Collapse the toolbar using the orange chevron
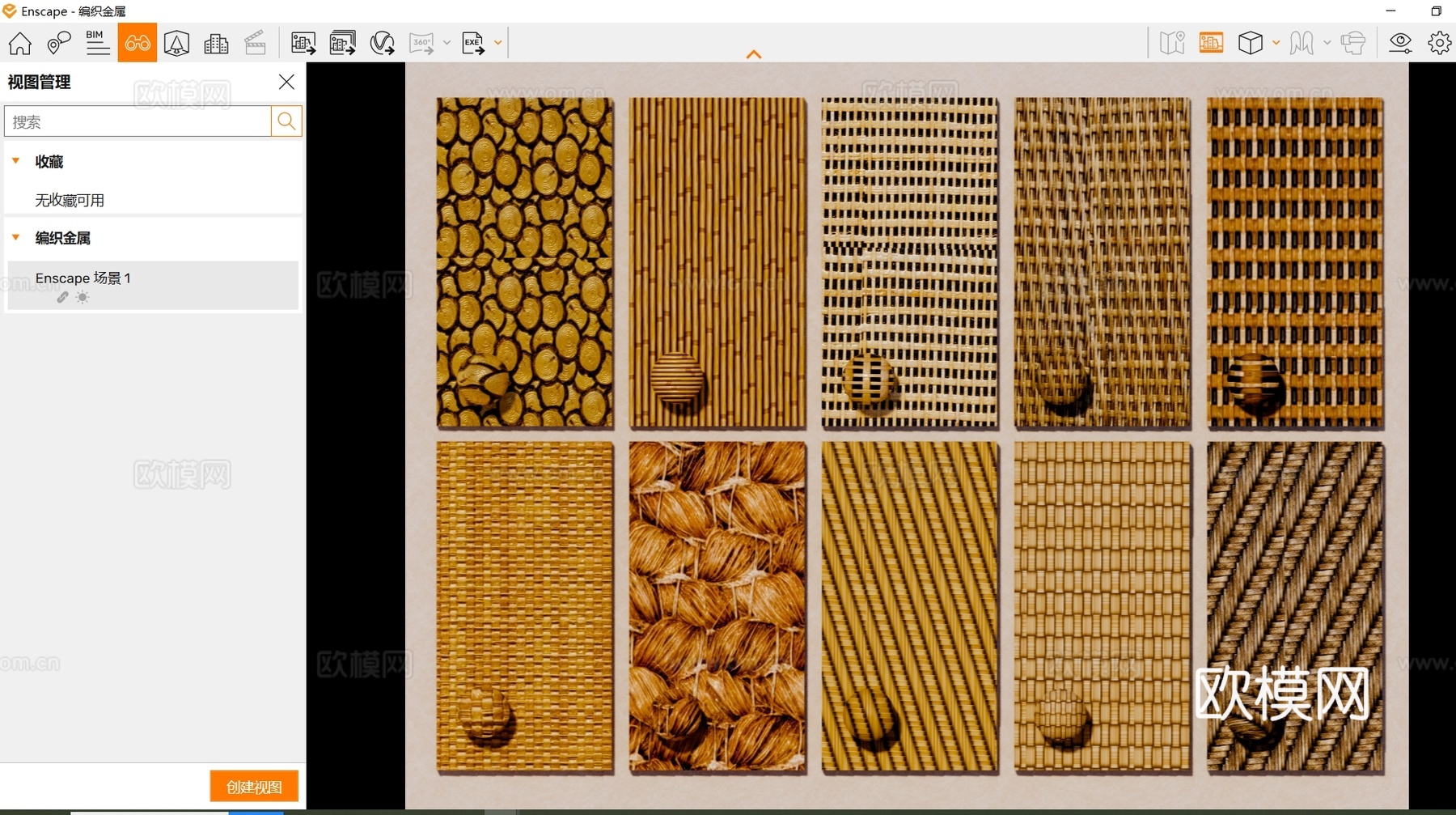 coord(754,54)
